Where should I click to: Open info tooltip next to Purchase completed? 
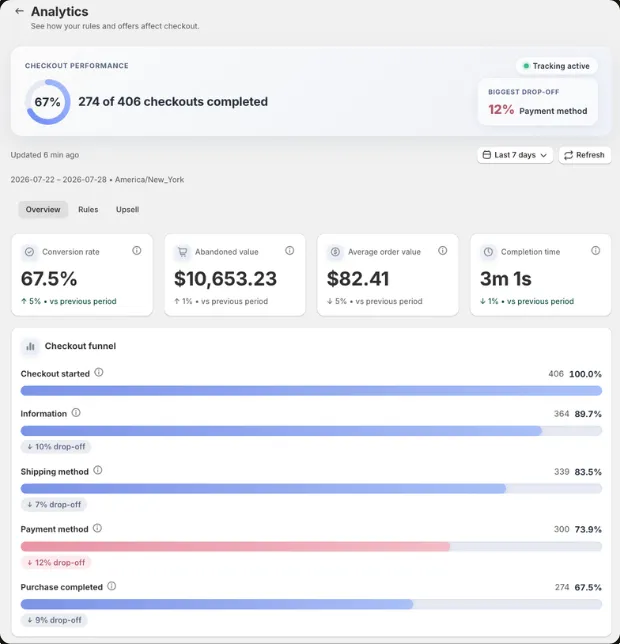(112, 586)
